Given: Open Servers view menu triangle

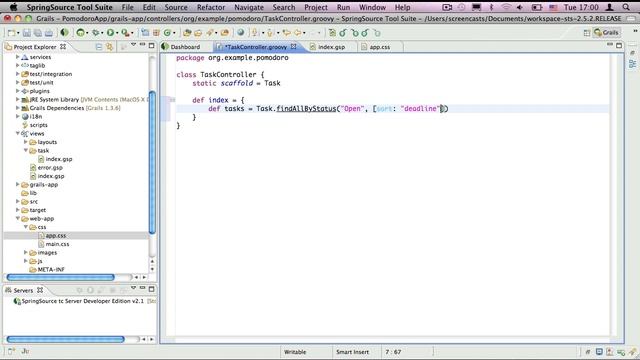Looking at the screenshot, I should 133,288.
